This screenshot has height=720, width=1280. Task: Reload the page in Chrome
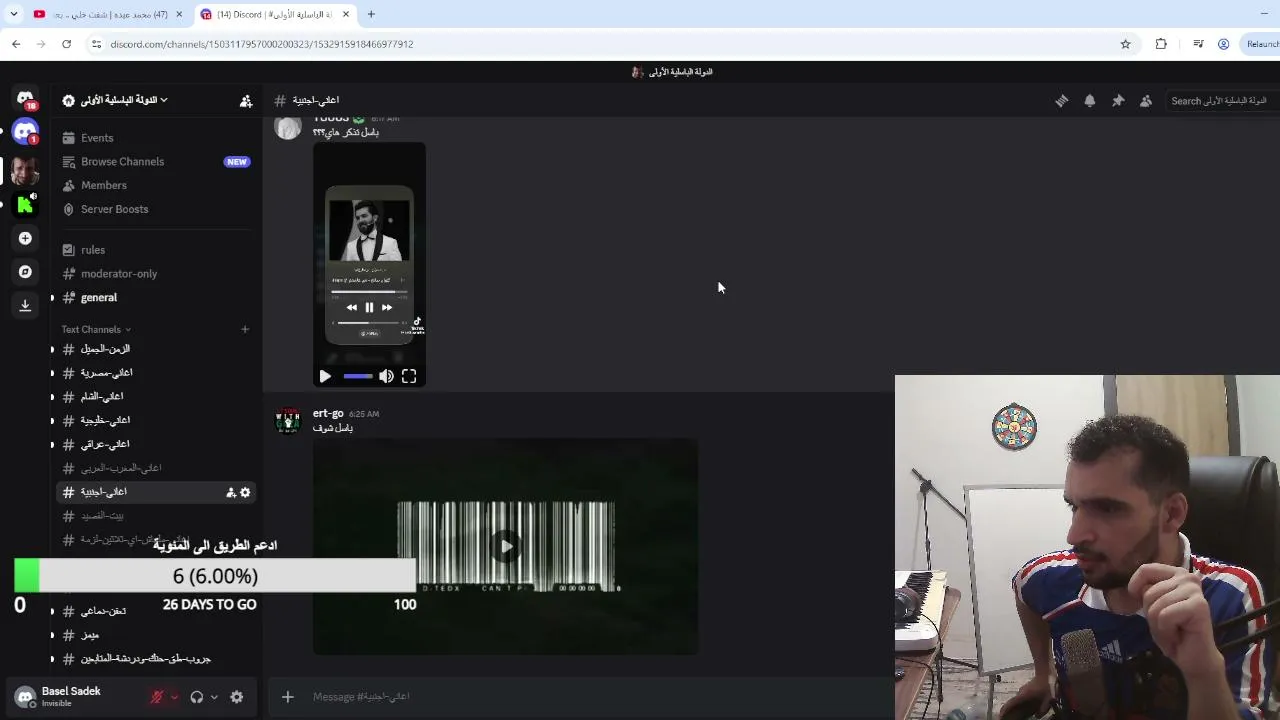[66, 44]
